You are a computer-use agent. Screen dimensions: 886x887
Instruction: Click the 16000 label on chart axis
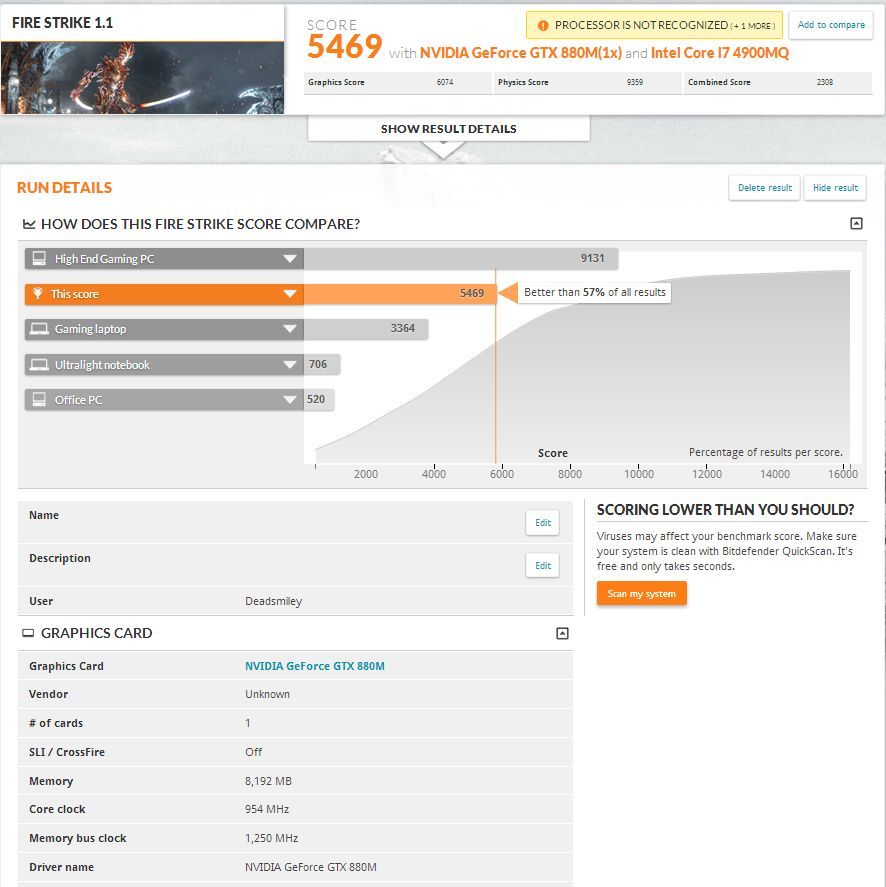tap(842, 474)
